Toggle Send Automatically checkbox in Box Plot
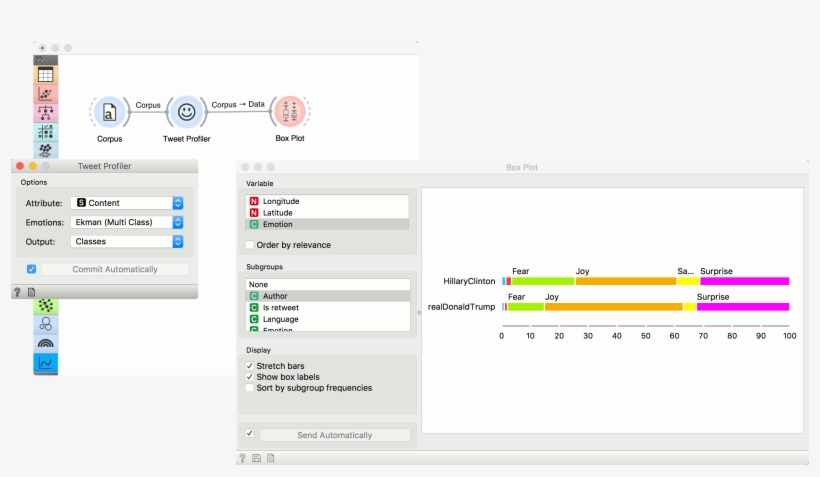 [x=250, y=433]
